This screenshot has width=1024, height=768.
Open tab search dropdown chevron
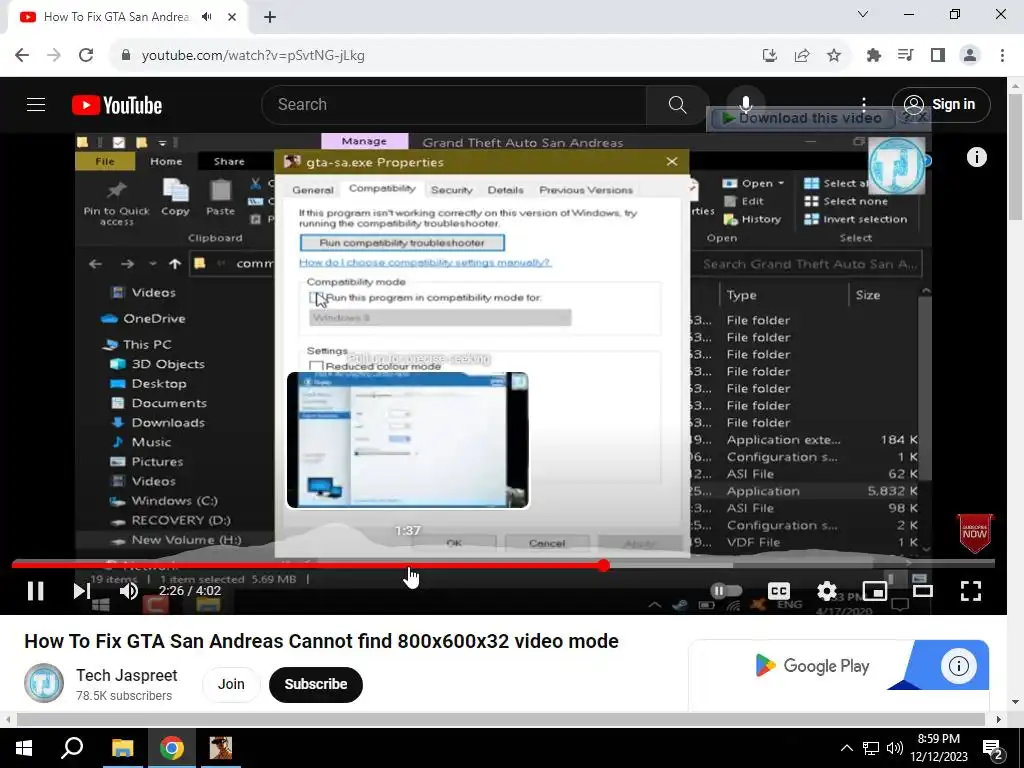[863, 14]
